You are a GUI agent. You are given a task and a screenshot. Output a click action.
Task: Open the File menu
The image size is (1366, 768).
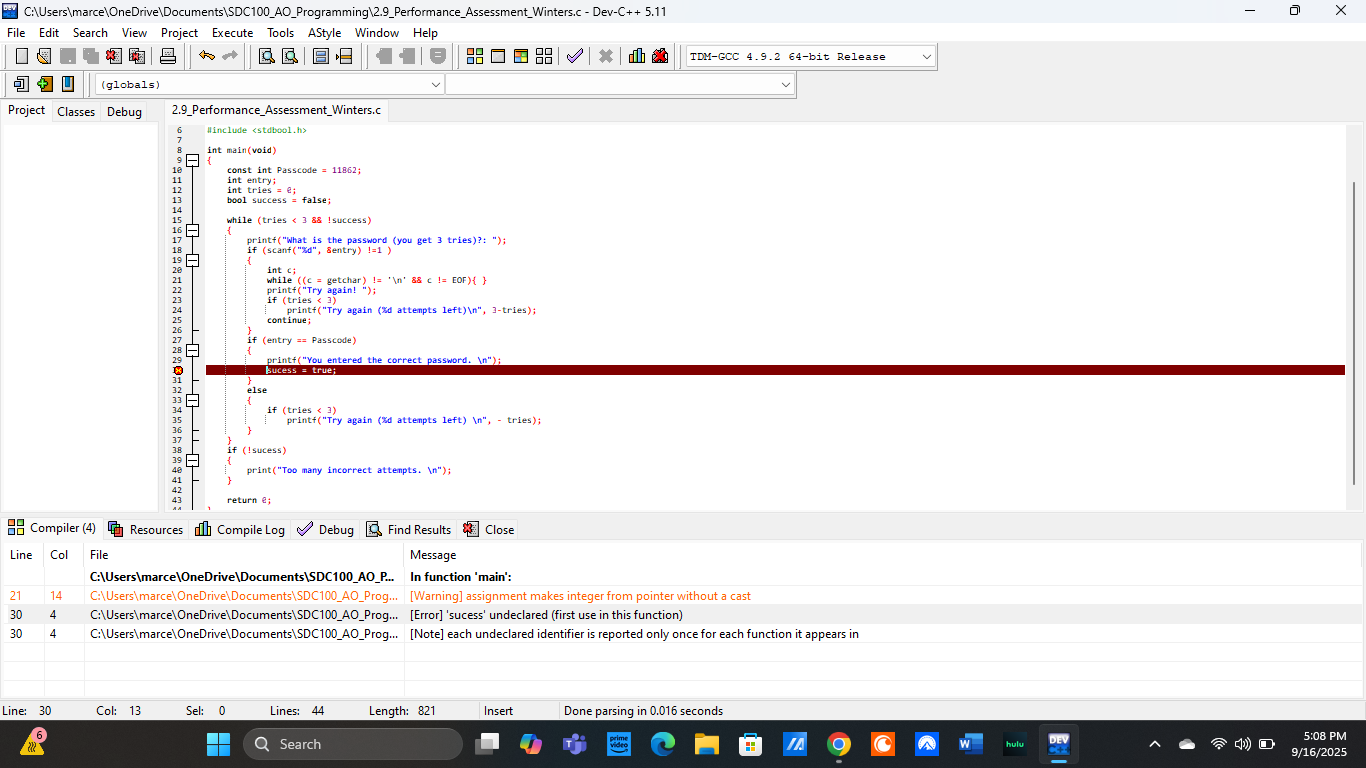pyautogui.click(x=16, y=33)
